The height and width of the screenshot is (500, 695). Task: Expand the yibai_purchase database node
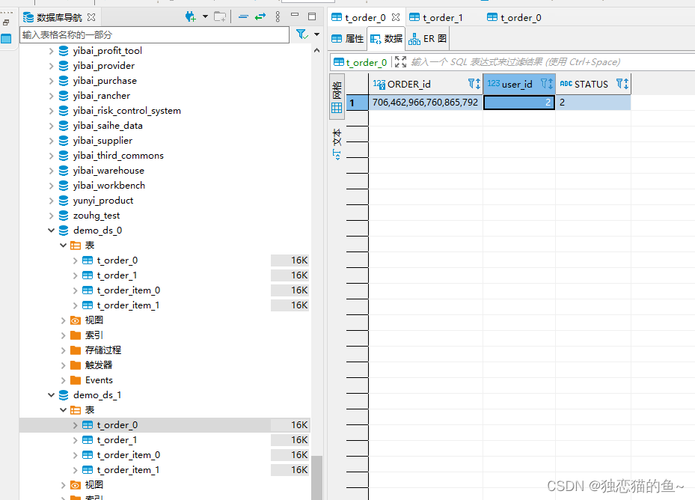[51, 81]
